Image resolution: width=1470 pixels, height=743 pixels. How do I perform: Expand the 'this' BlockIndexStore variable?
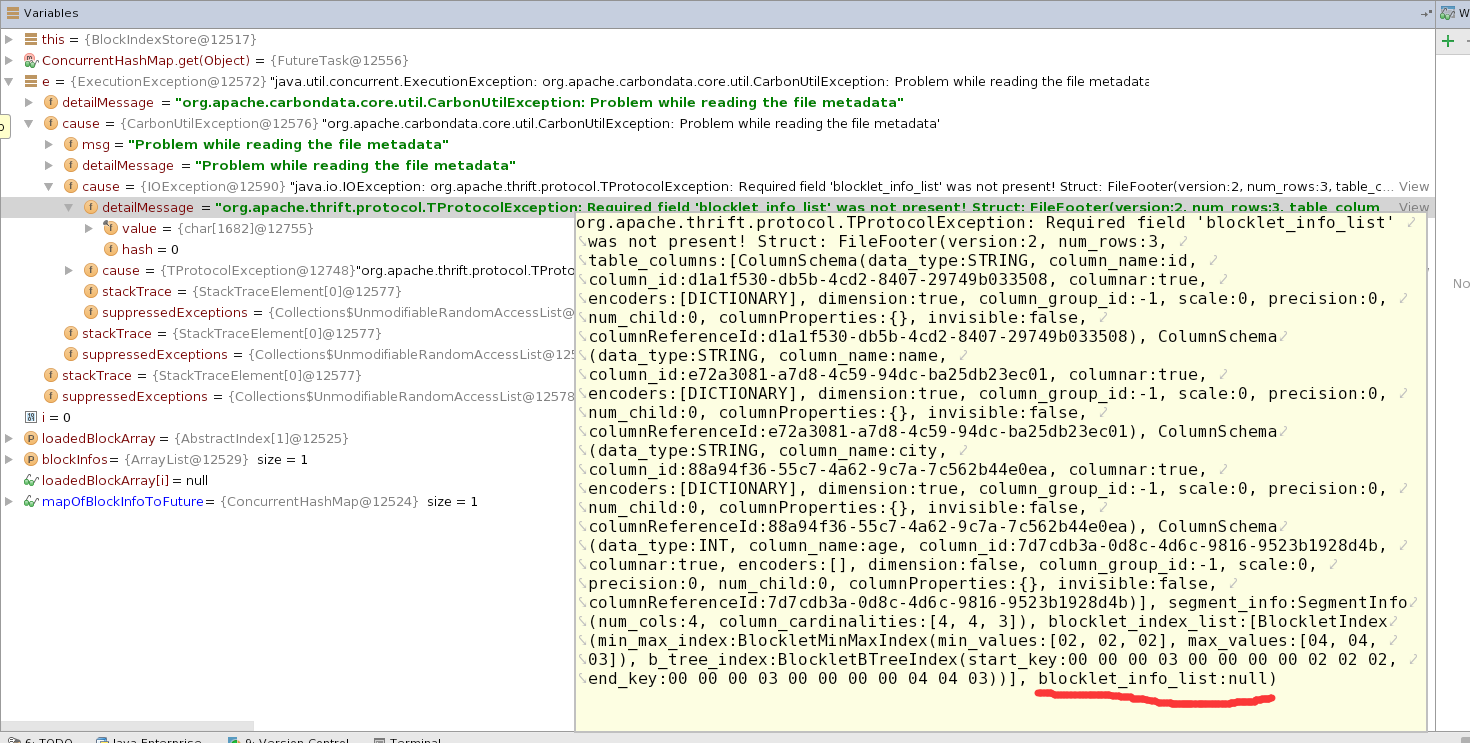(9, 40)
